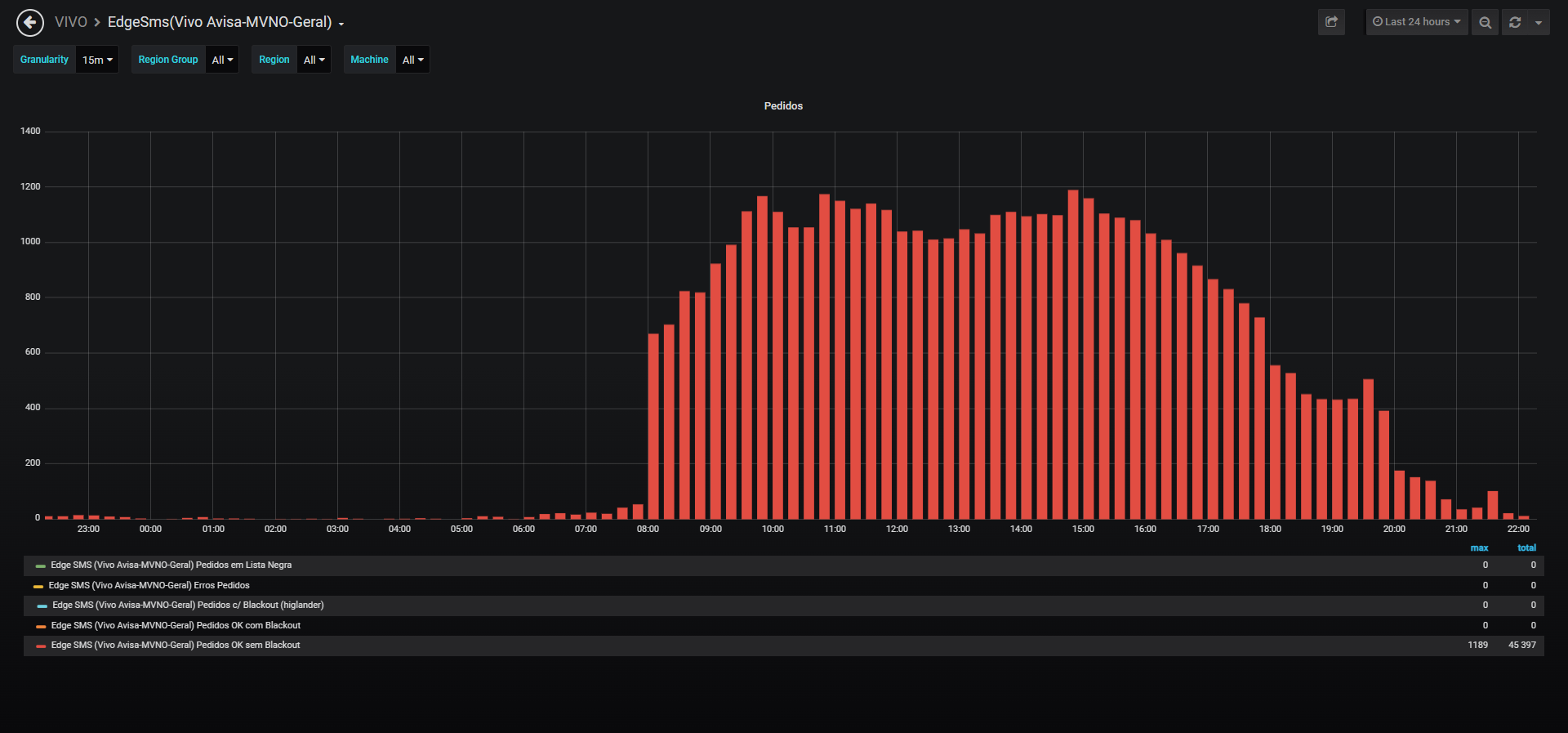Open the Granularity 15m dropdown

[97, 60]
